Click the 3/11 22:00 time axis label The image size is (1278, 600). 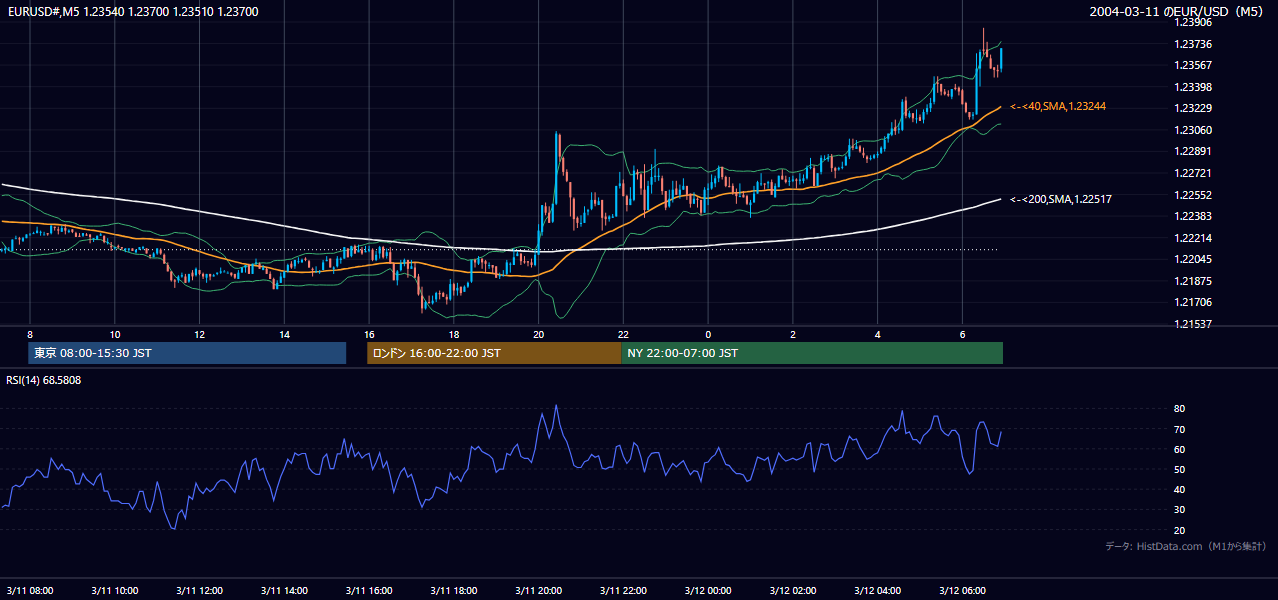coord(623,591)
